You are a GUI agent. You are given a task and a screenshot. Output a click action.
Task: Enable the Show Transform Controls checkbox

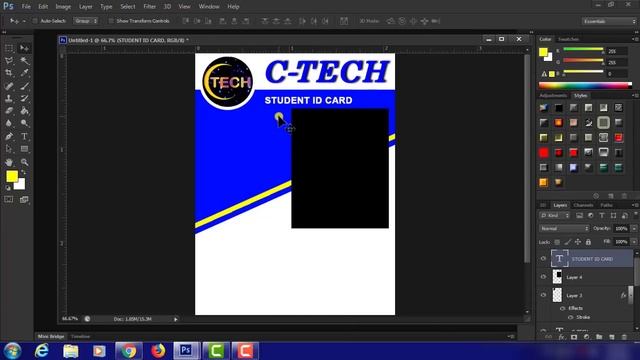(111, 21)
